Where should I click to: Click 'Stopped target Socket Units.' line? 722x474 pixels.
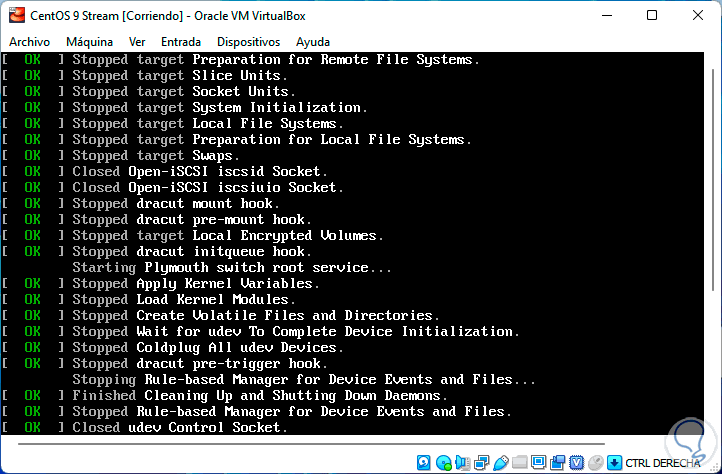(x=184, y=91)
